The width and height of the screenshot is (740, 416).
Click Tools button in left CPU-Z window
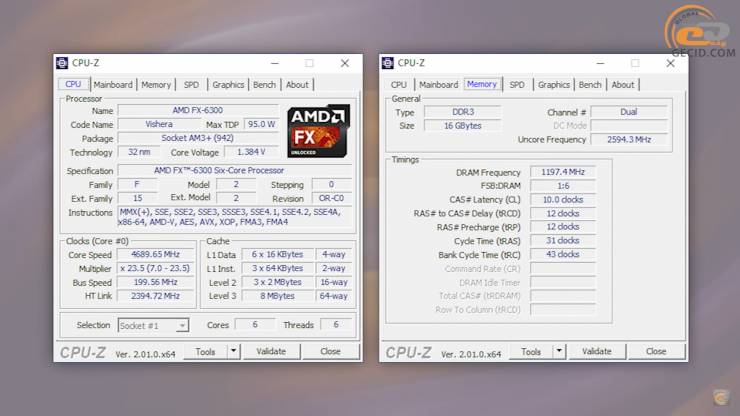pyautogui.click(x=205, y=352)
